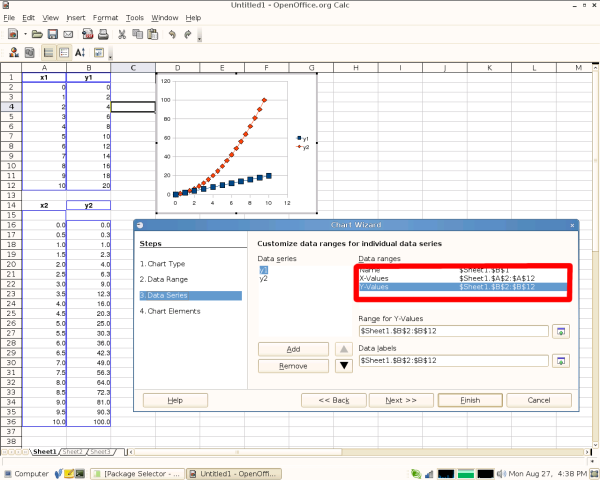The image size is (600, 480).
Task: Click the y1 legend entry in chart
Action: click(x=303, y=139)
